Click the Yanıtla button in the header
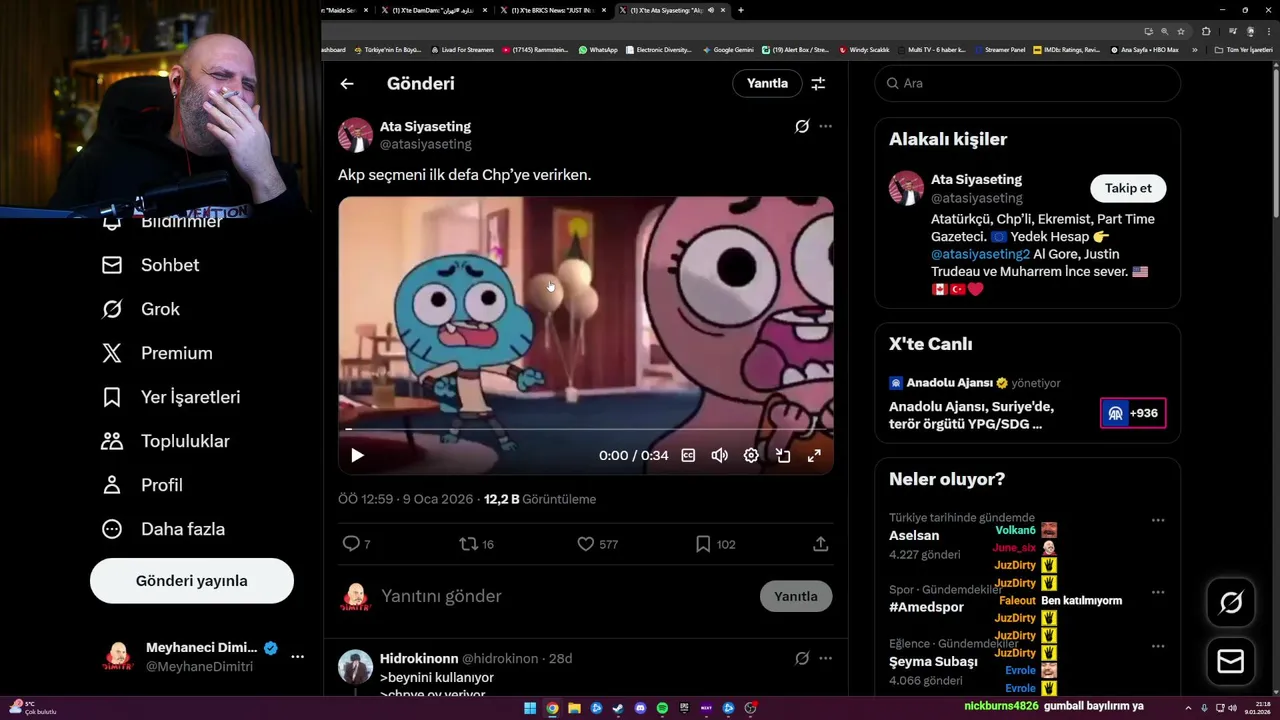Viewport: 1280px width, 720px height. click(x=767, y=84)
